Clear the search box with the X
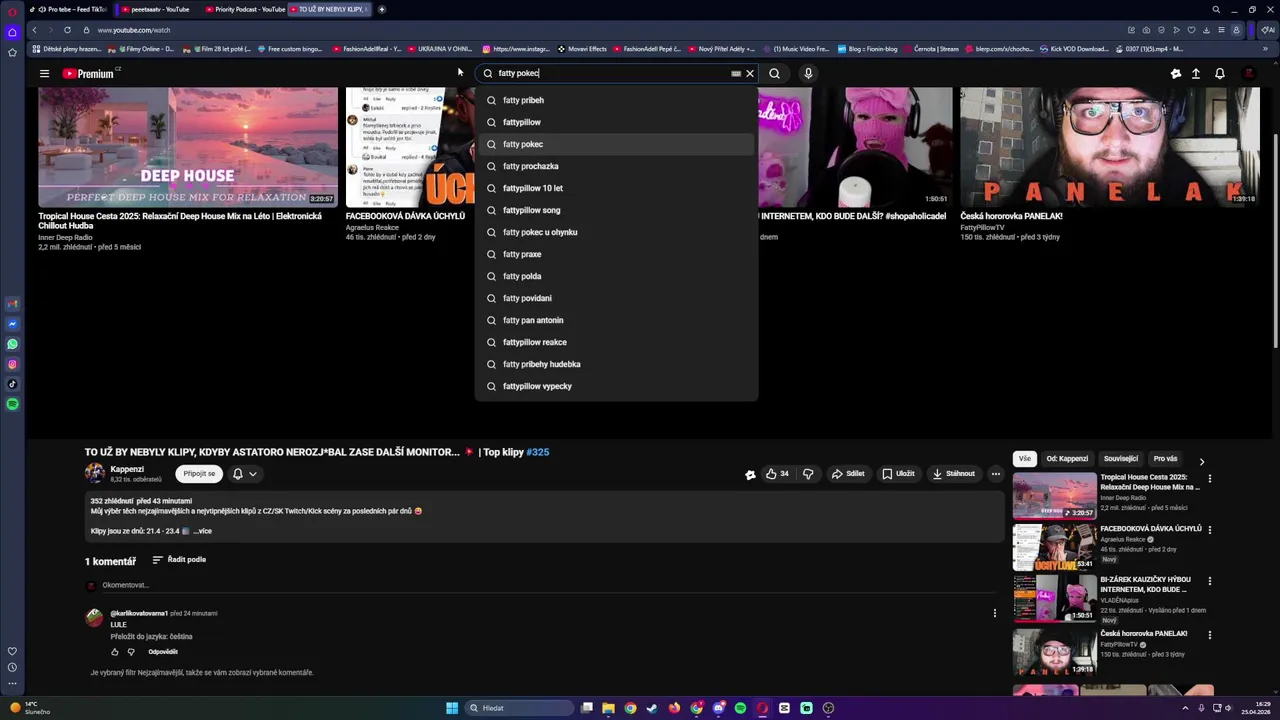This screenshot has width=1280, height=720. coord(749,73)
